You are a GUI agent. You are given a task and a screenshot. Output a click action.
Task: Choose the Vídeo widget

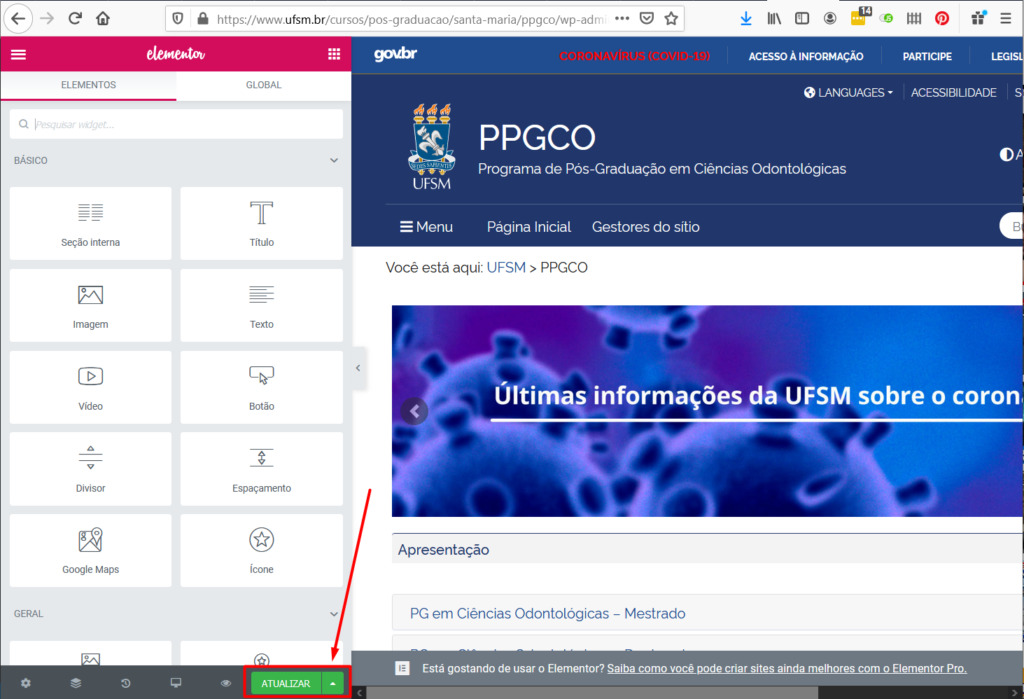click(90, 387)
